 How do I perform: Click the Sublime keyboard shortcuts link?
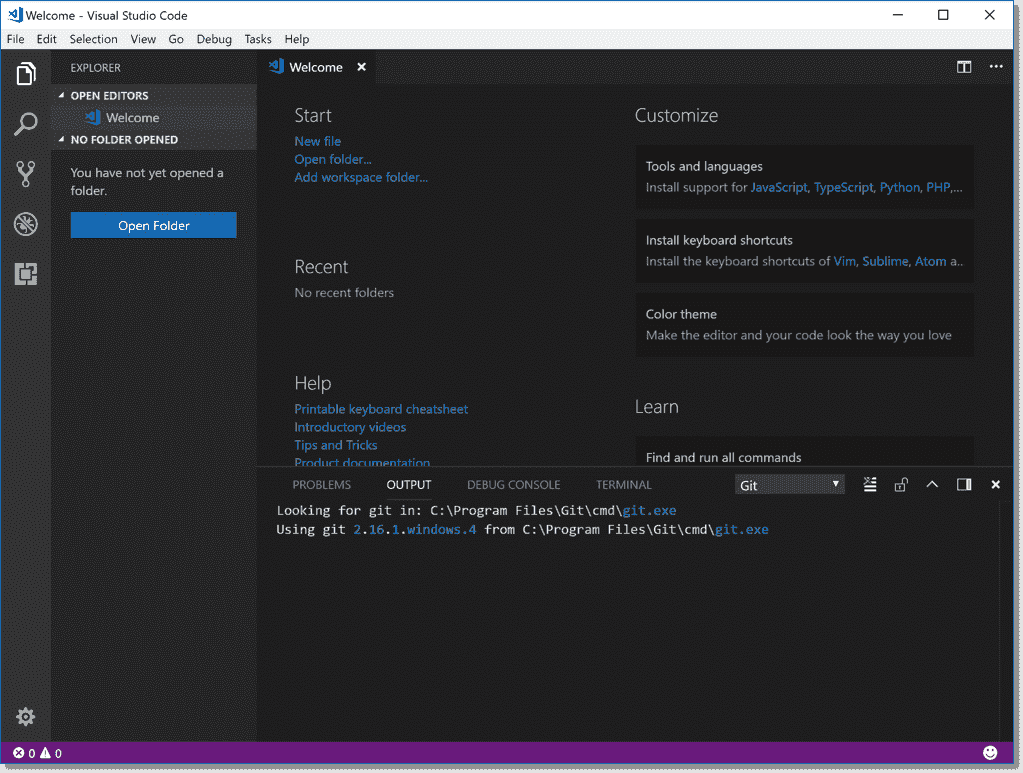click(885, 261)
